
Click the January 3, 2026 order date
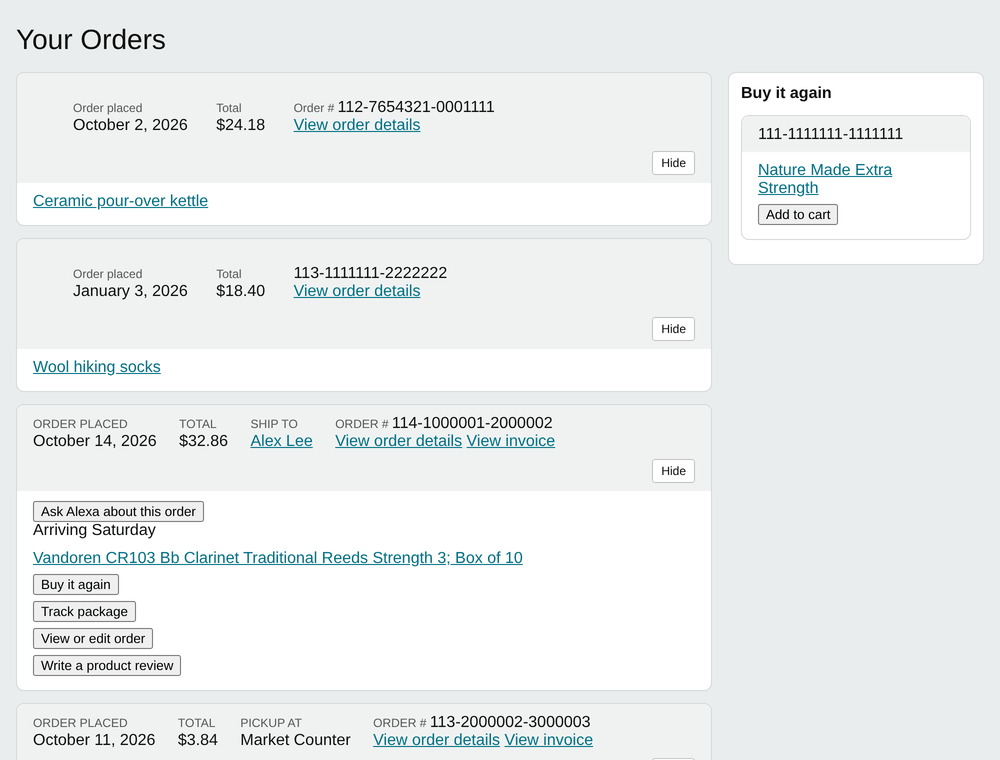tap(130, 291)
